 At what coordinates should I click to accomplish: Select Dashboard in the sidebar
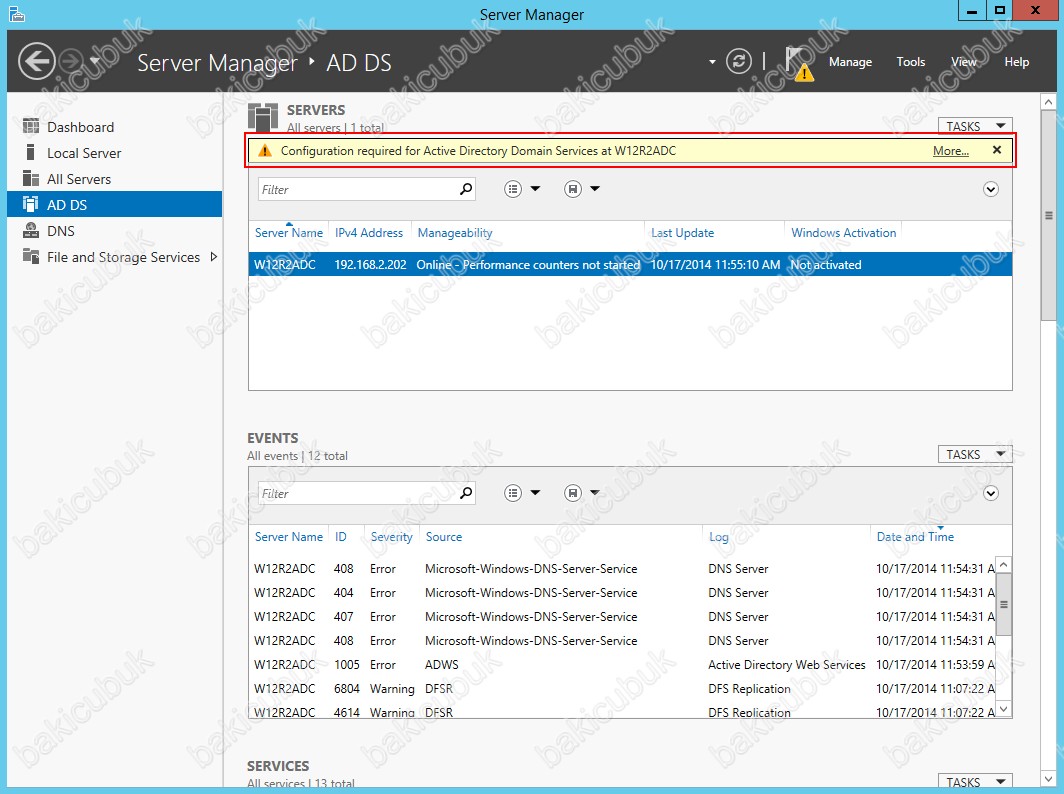(115, 127)
